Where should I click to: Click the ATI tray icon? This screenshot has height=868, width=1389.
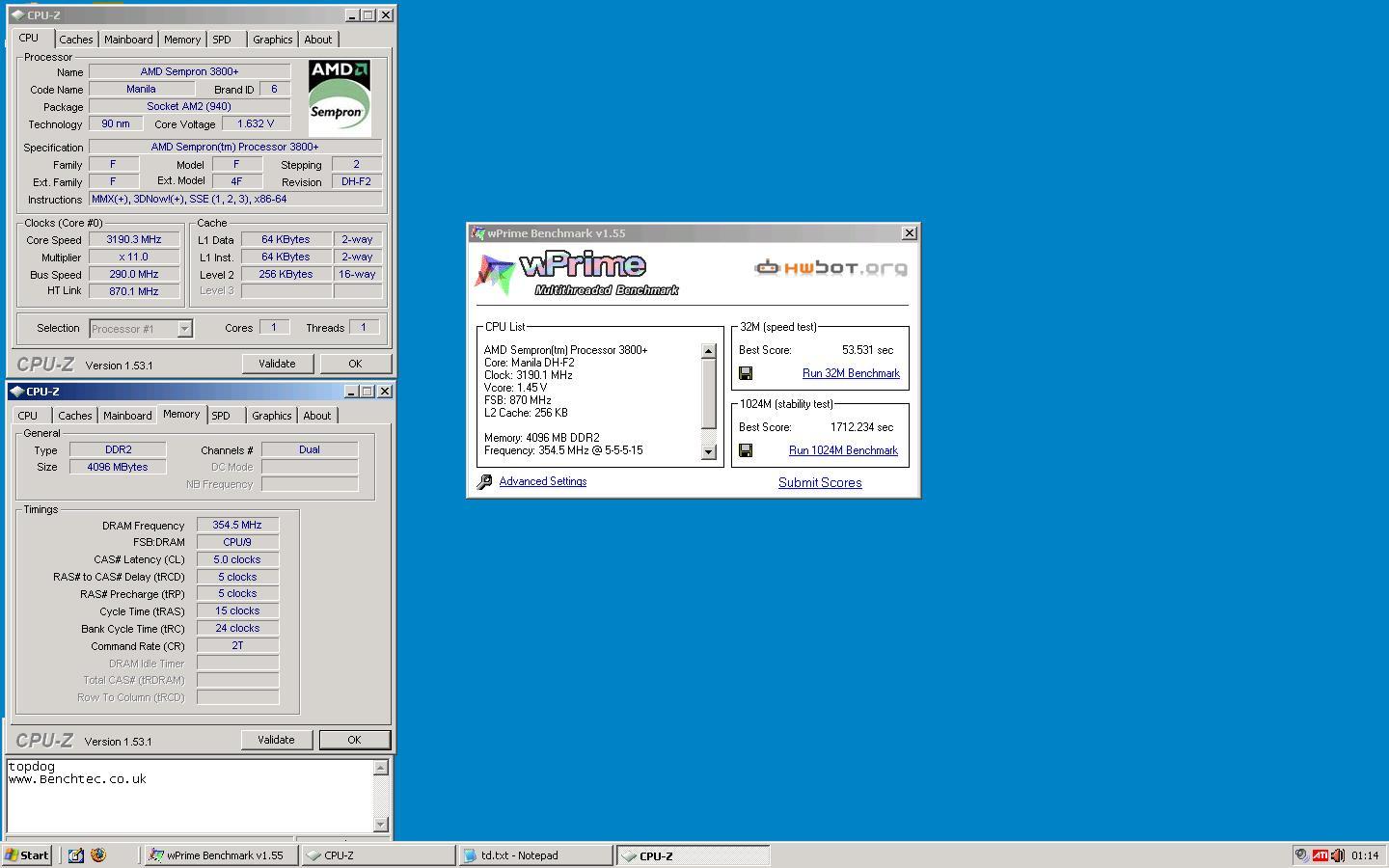click(1320, 854)
